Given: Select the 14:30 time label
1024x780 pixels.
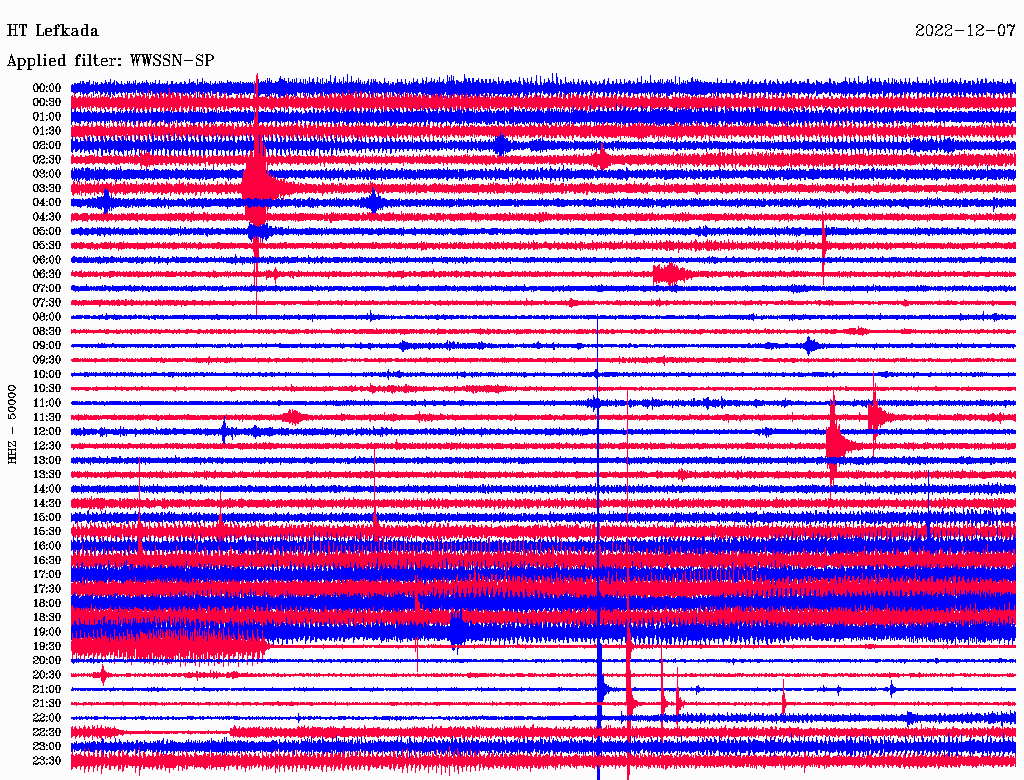Looking at the screenshot, I should pos(46,504).
